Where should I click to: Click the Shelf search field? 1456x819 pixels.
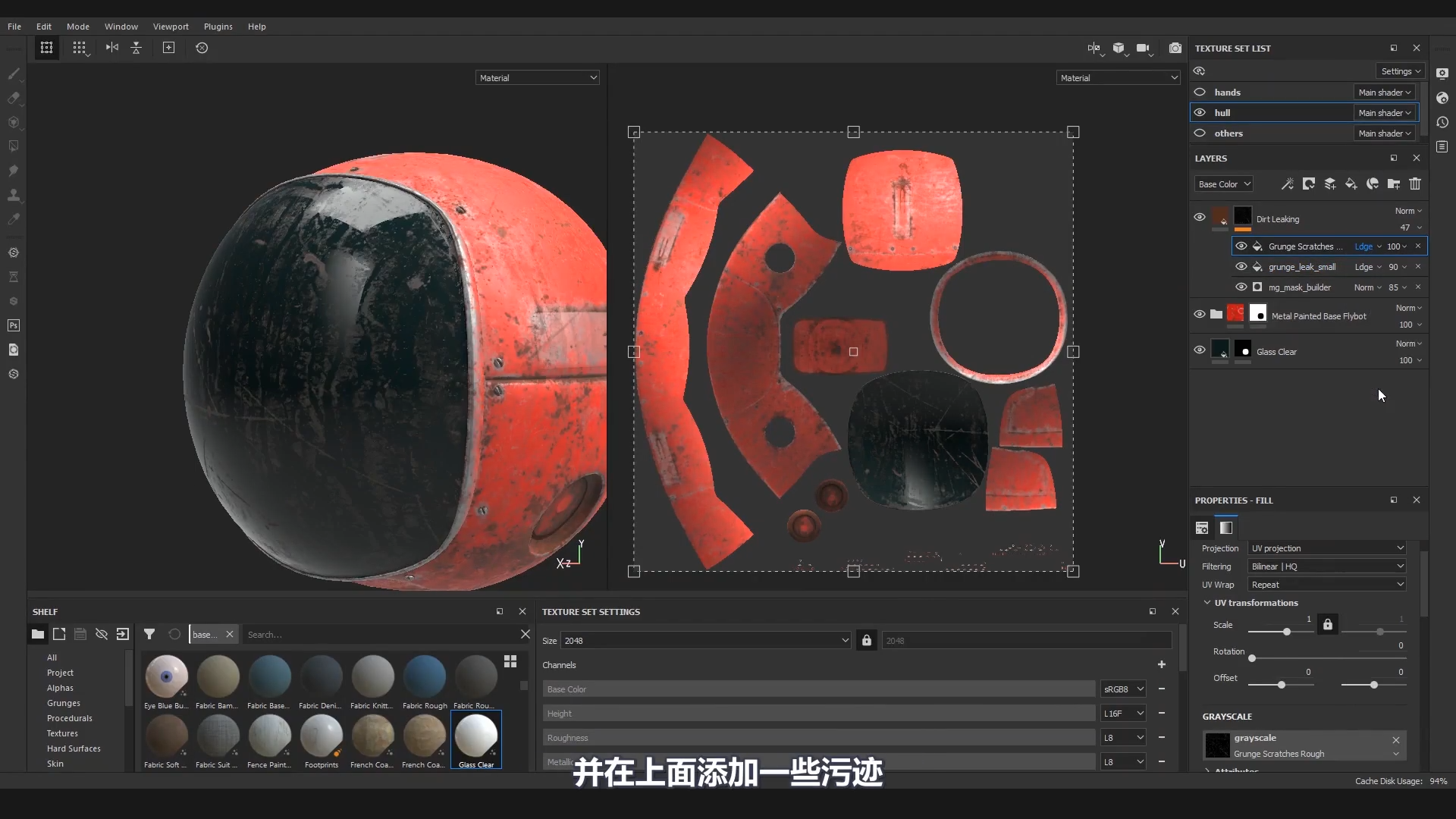379,635
